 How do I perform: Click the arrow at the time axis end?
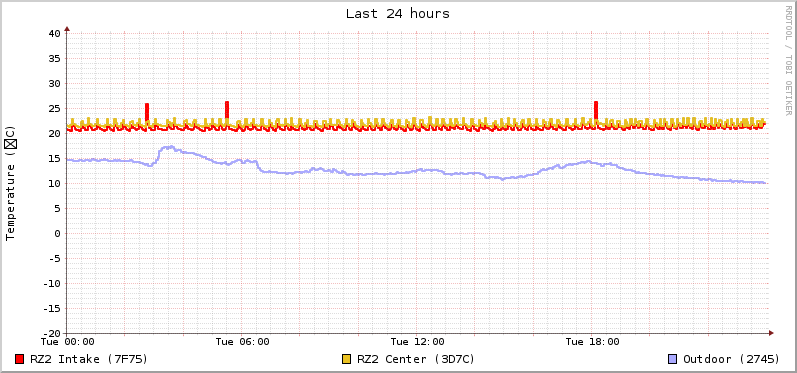[771, 333]
